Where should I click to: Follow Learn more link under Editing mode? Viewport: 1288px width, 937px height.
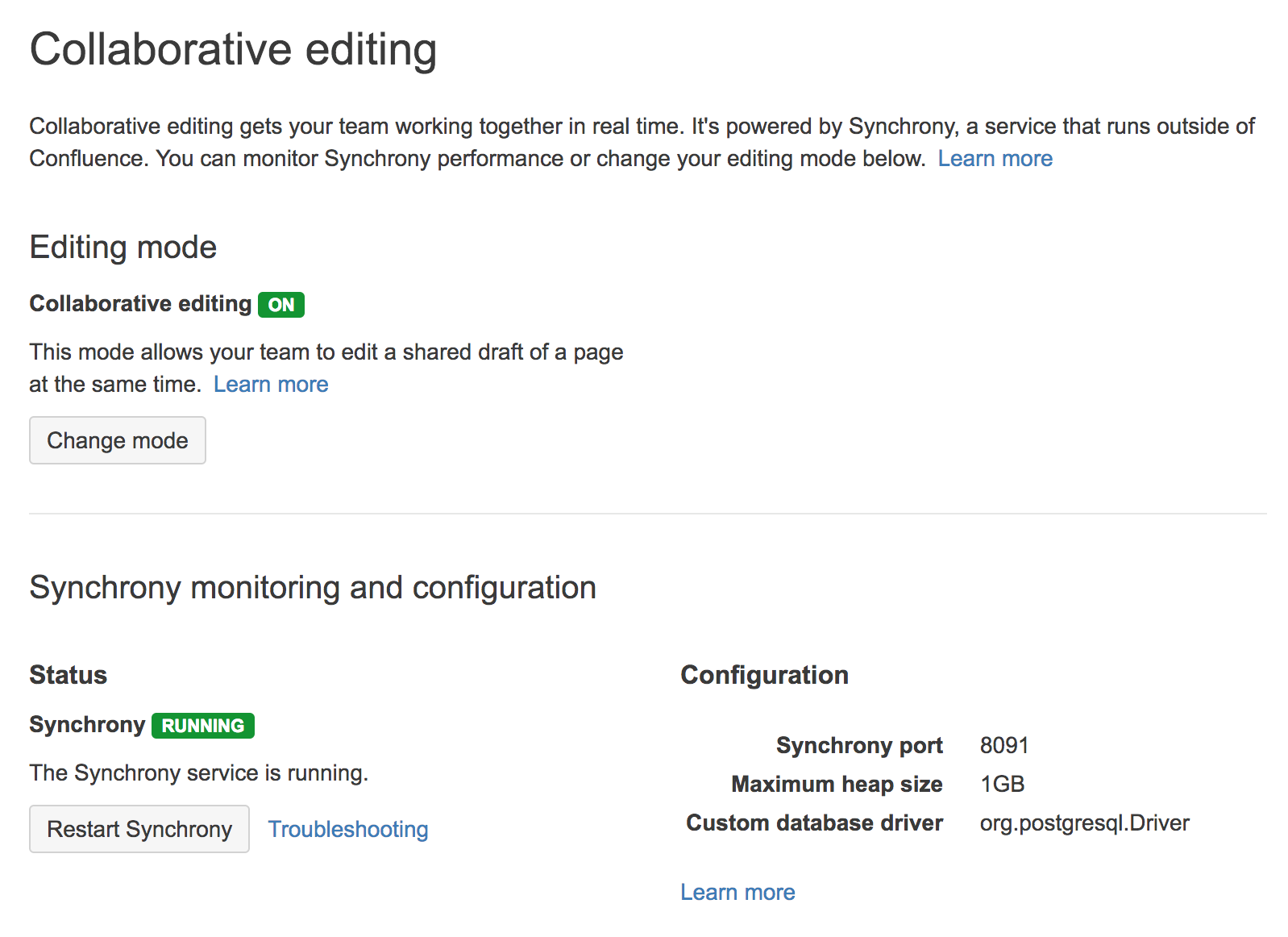271,384
